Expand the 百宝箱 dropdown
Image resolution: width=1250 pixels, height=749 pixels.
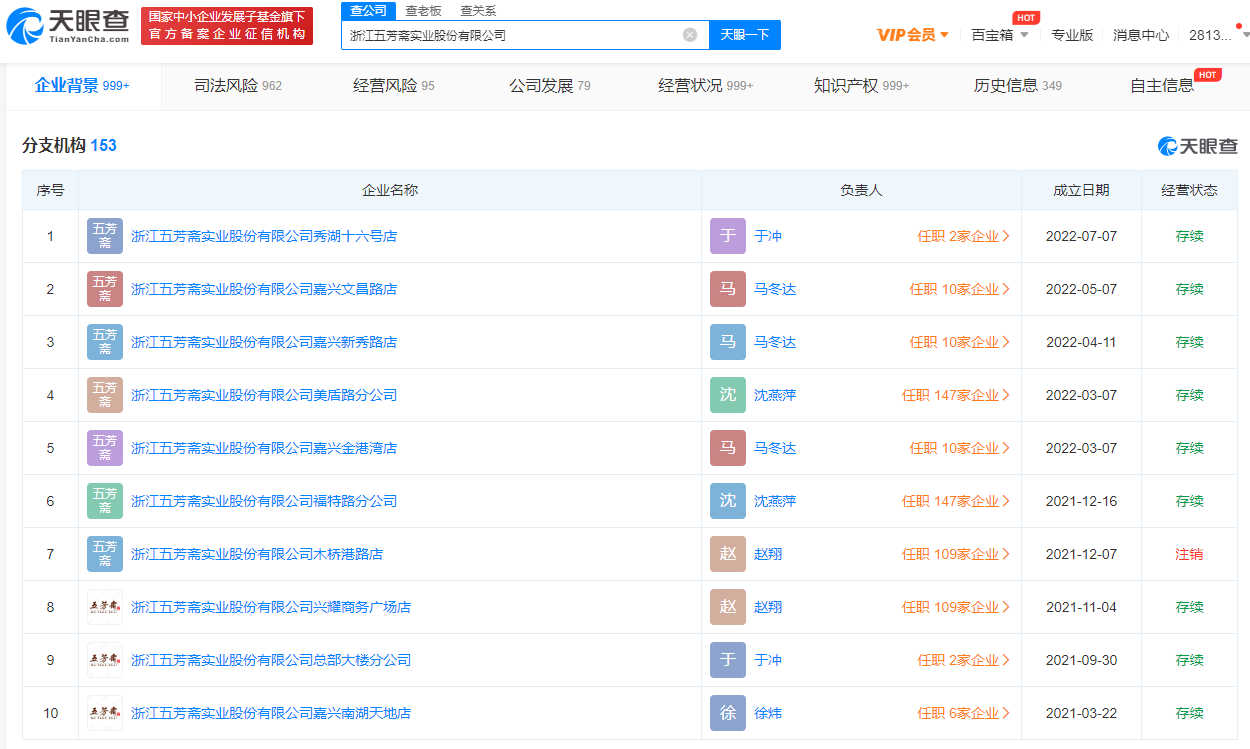click(x=999, y=35)
